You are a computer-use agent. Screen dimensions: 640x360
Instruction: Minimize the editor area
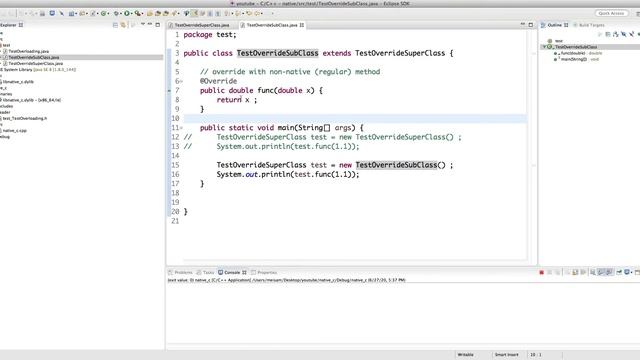pyautogui.click(x=522, y=25)
